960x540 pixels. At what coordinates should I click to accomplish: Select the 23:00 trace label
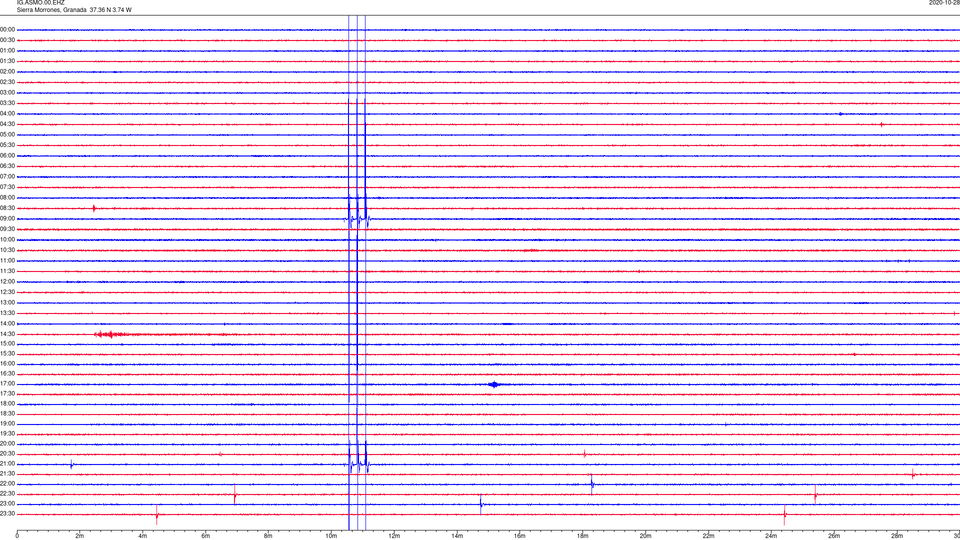pos(7,504)
